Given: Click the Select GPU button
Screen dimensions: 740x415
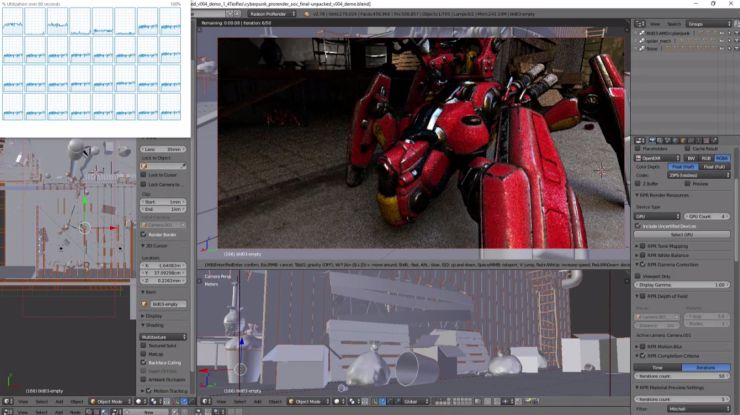Looking at the screenshot, I should 682,234.
